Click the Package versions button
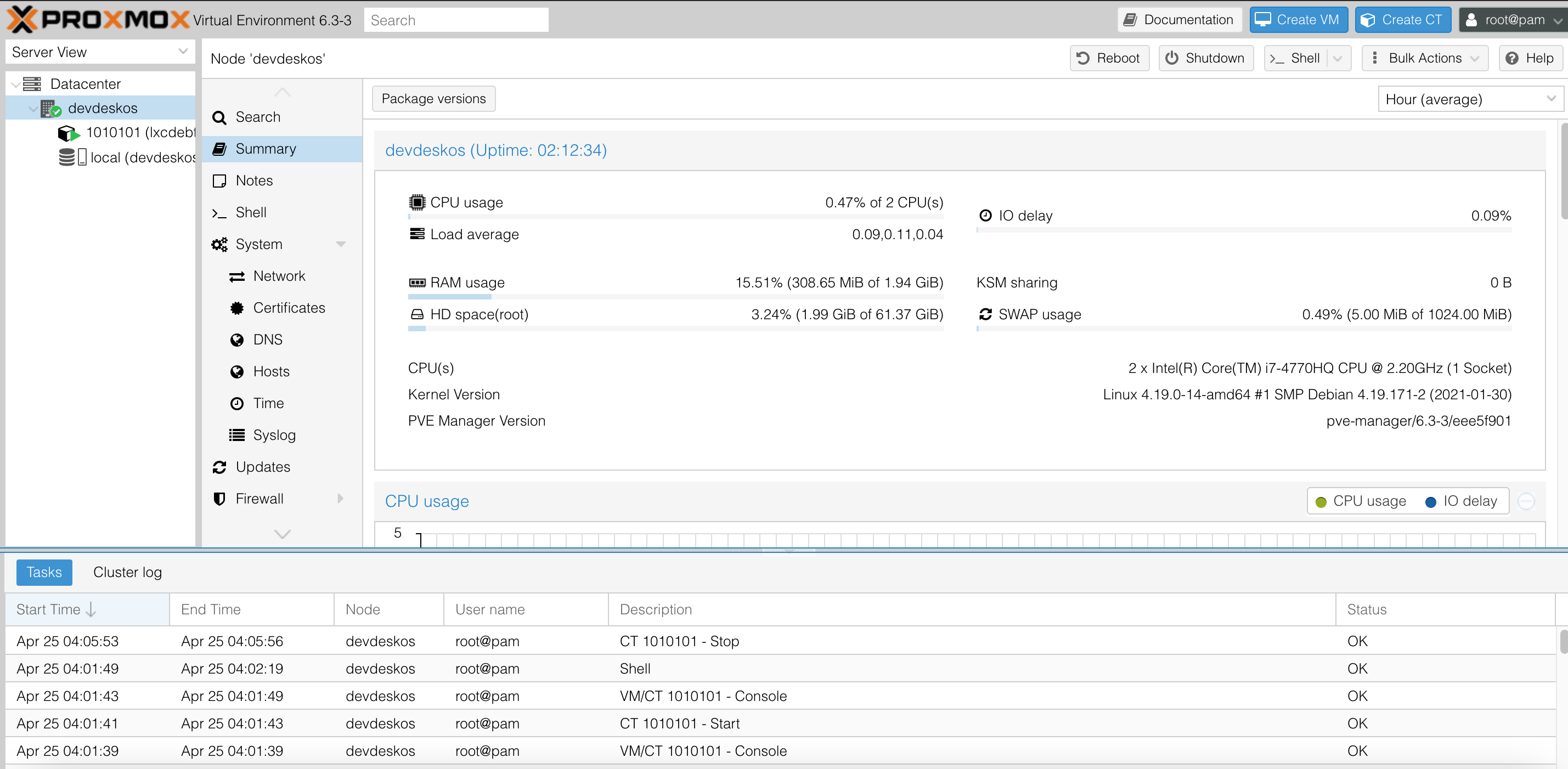 click(x=434, y=99)
